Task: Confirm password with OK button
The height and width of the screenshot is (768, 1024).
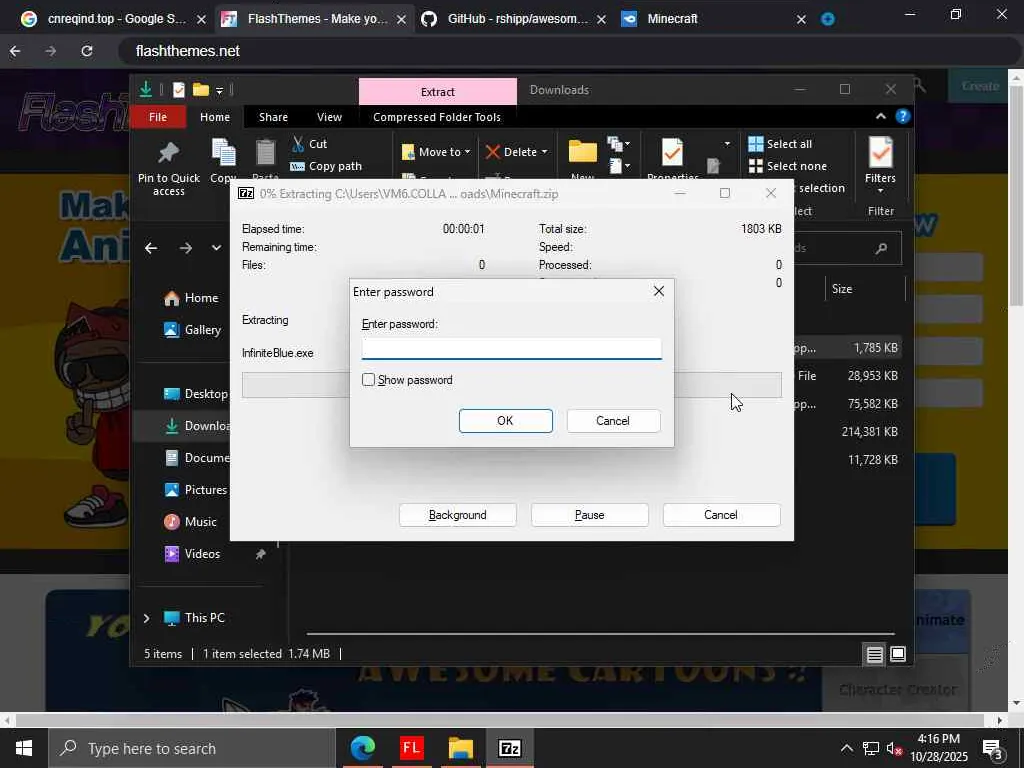Action: pos(505,421)
